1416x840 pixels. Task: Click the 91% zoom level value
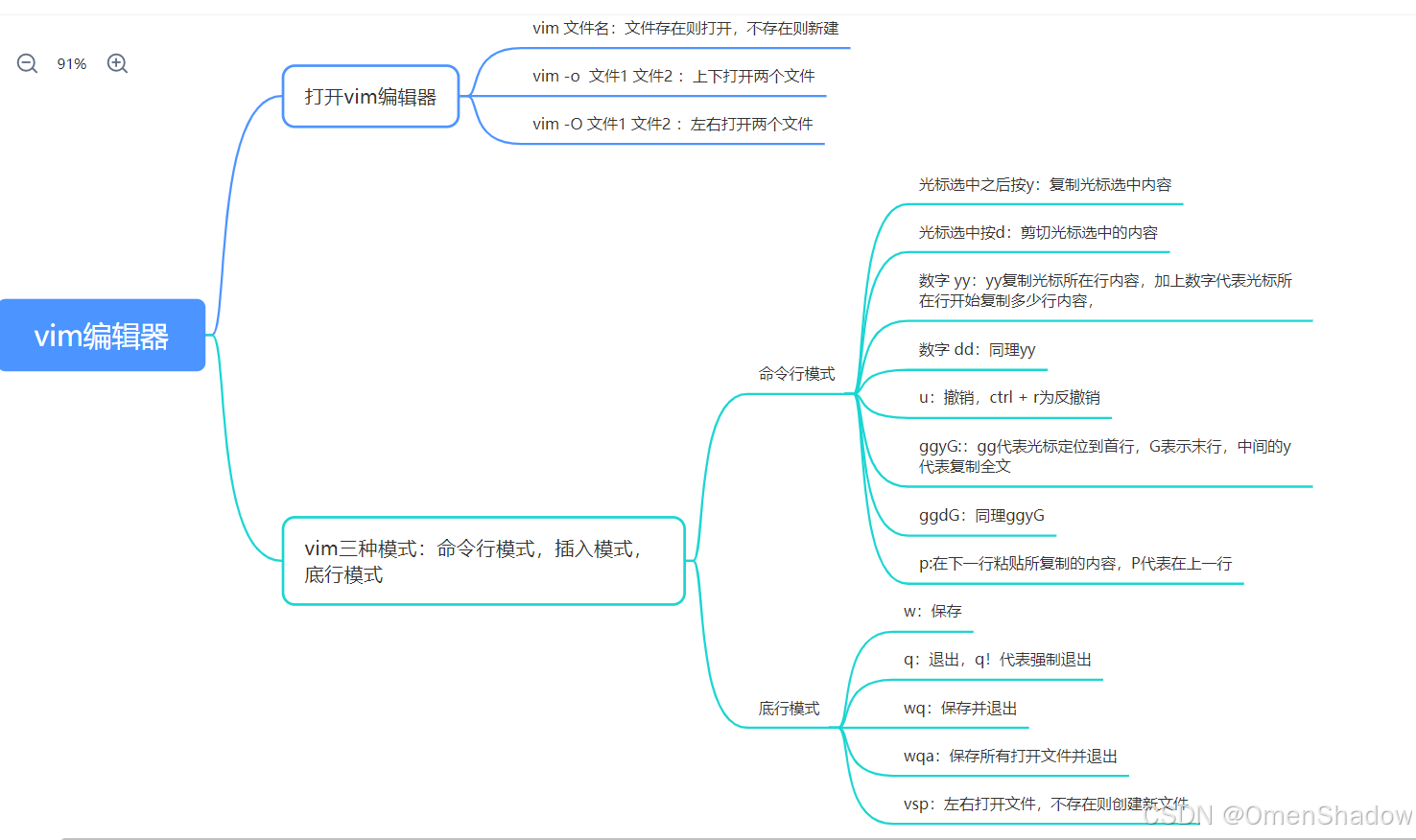[72, 64]
